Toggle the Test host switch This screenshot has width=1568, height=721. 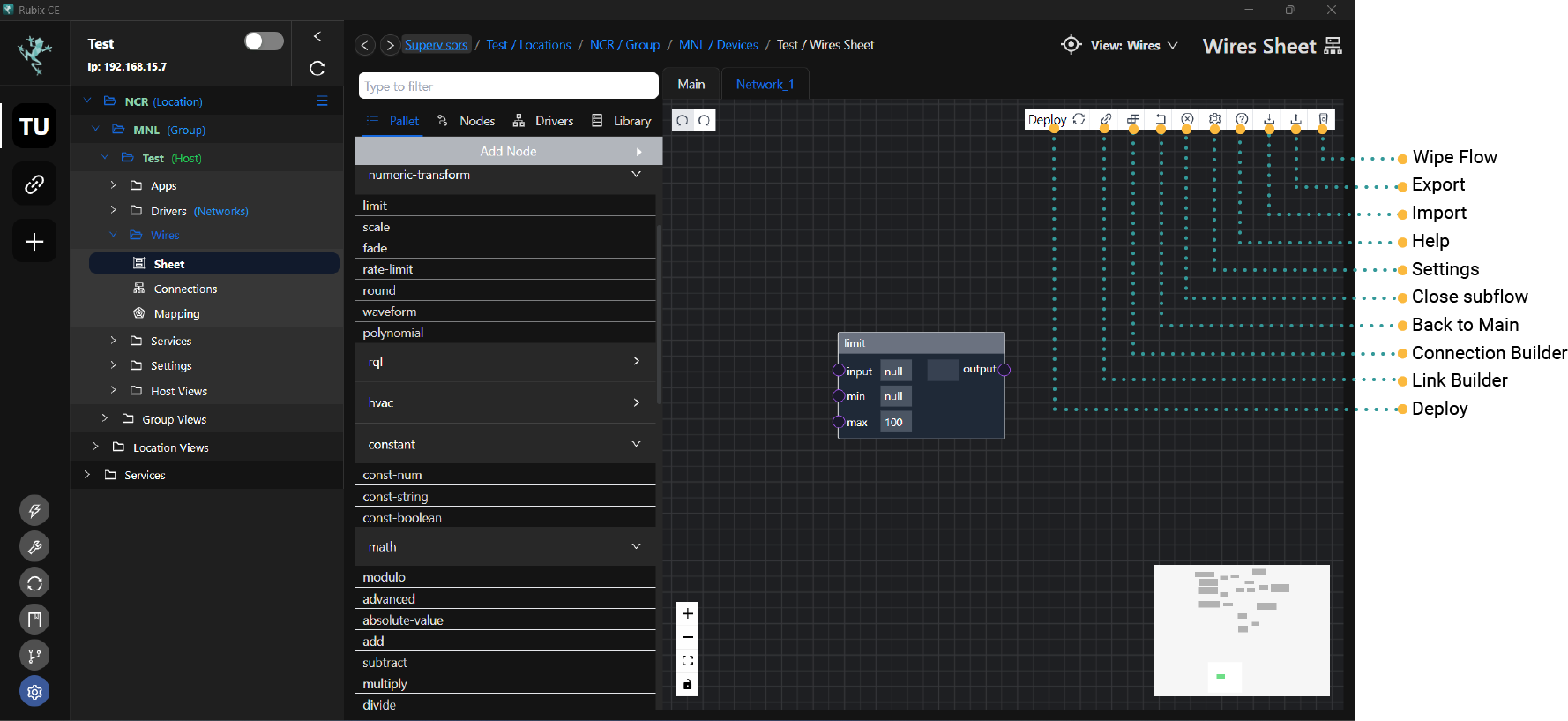[x=264, y=41]
